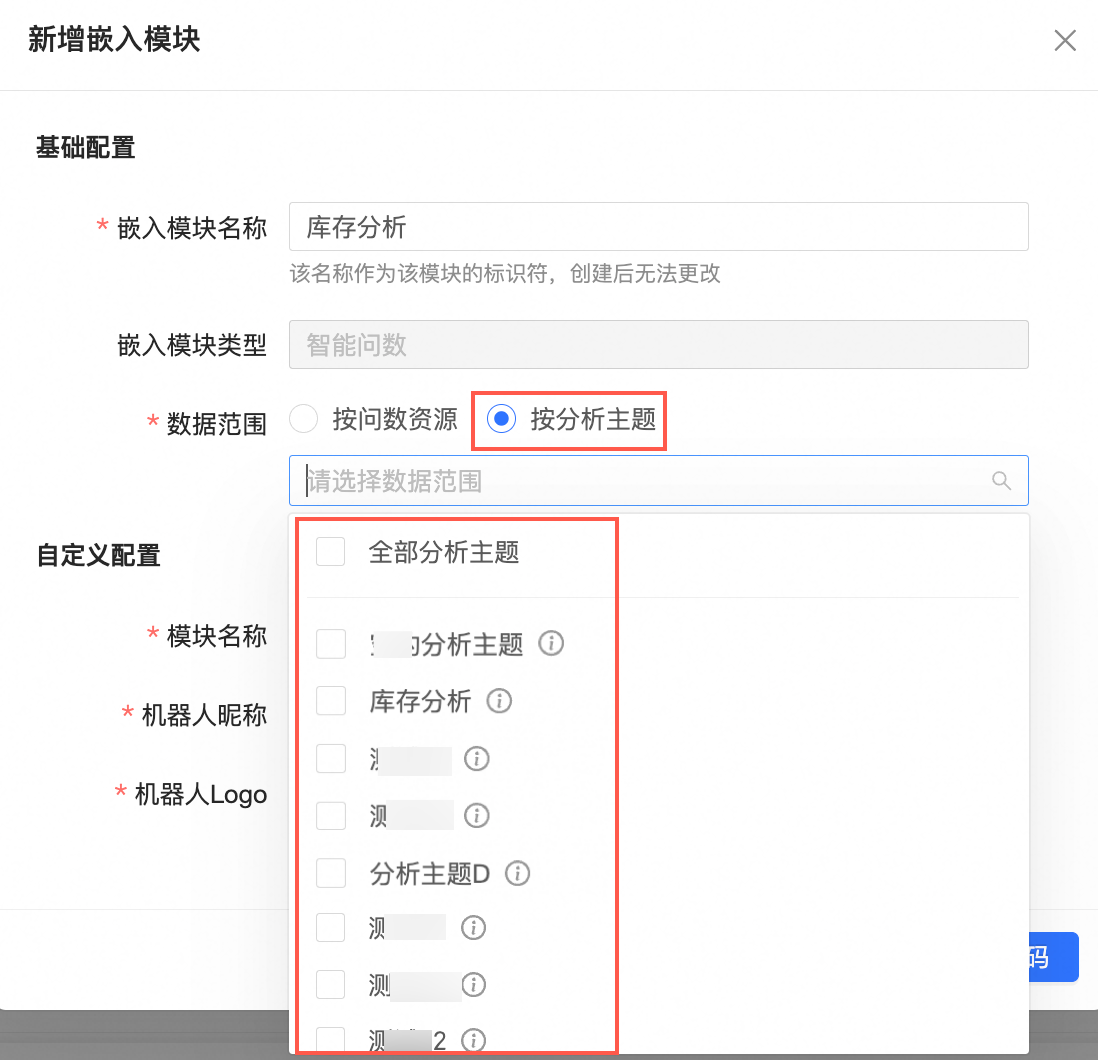Image resolution: width=1098 pixels, height=1060 pixels.
Task: Check the 全部分析主题 checkbox
Action: 331,552
